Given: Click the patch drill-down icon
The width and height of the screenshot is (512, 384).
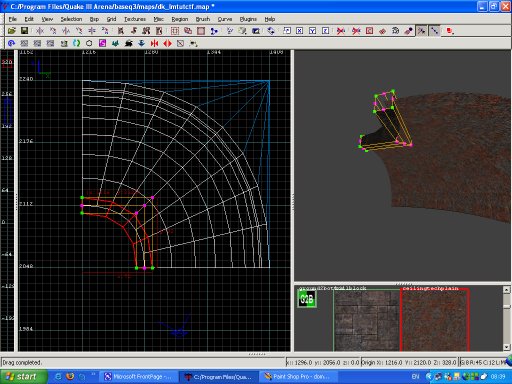Looking at the screenshot, I should [396, 31].
